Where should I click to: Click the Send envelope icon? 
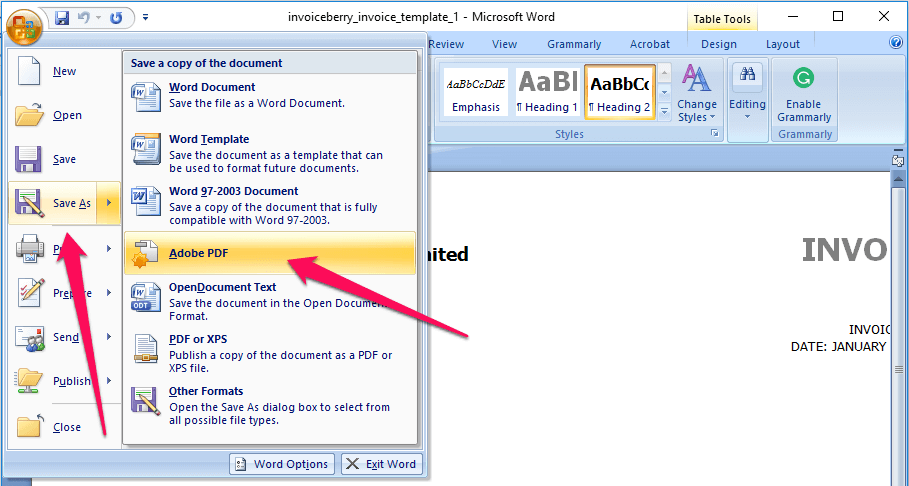coord(30,338)
